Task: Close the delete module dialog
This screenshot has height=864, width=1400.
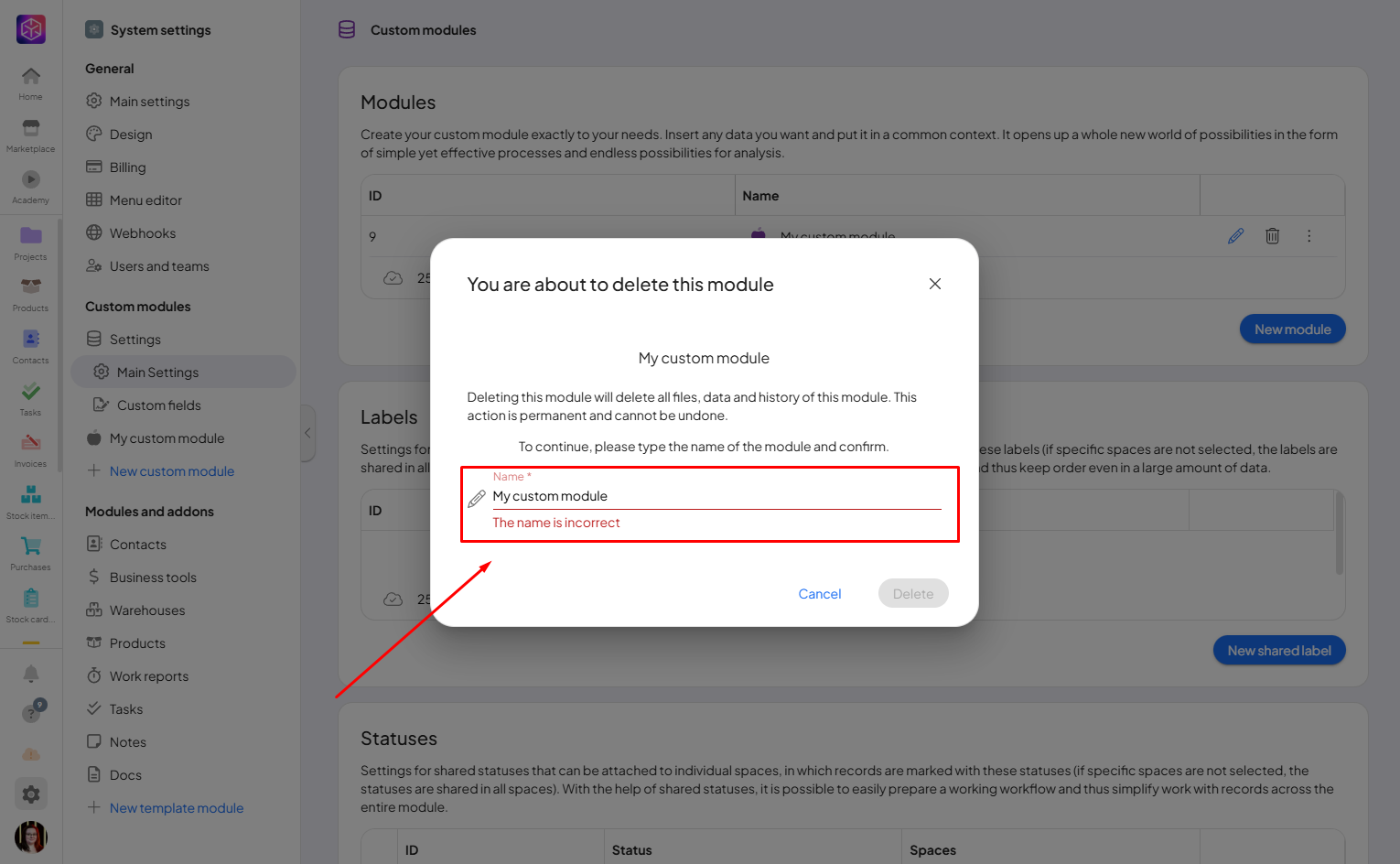Action: click(x=935, y=284)
